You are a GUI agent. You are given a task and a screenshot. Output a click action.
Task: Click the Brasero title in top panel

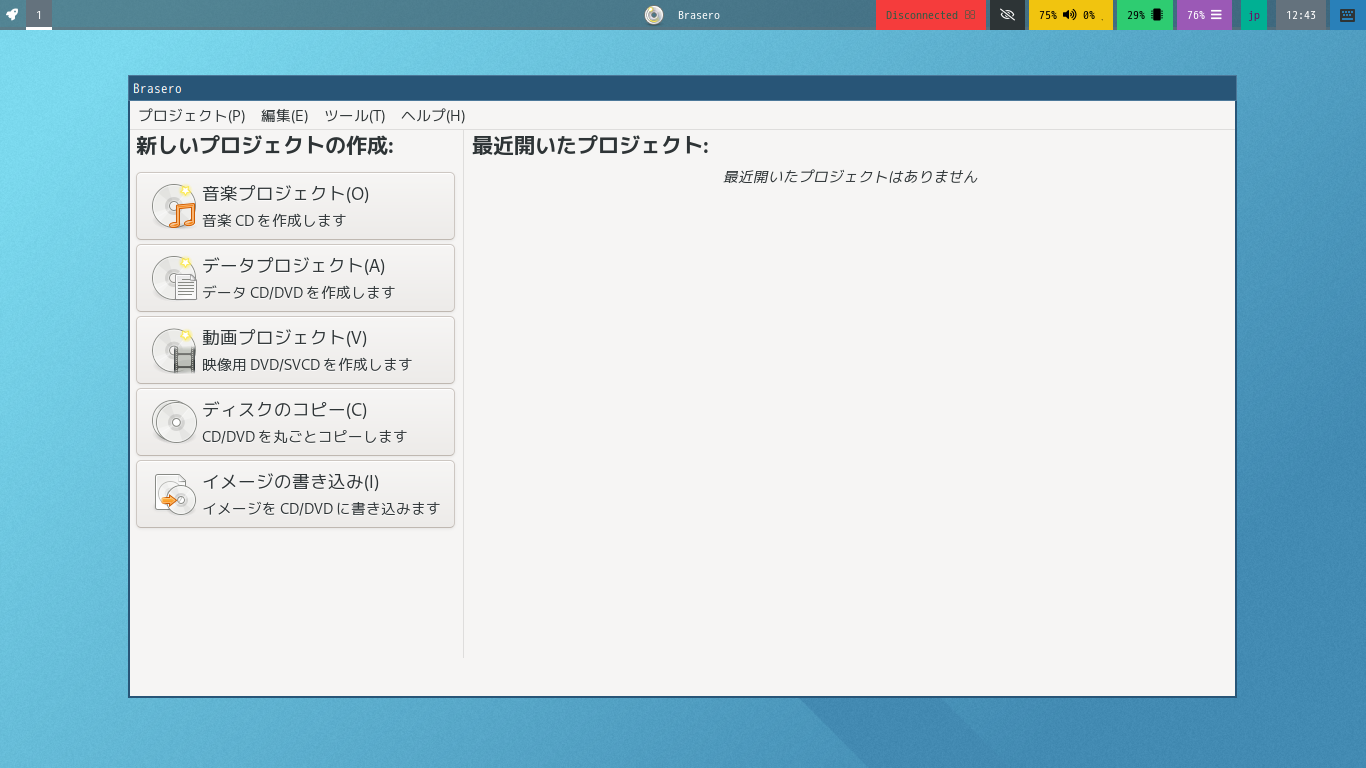pyautogui.click(x=699, y=15)
